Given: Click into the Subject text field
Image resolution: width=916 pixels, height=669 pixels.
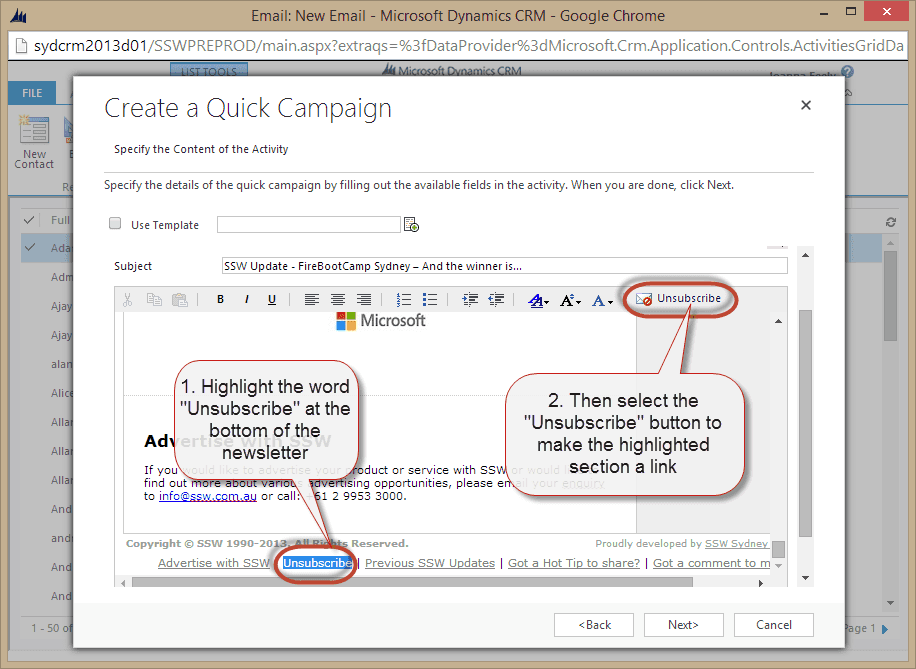Looking at the screenshot, I should 504,266.
